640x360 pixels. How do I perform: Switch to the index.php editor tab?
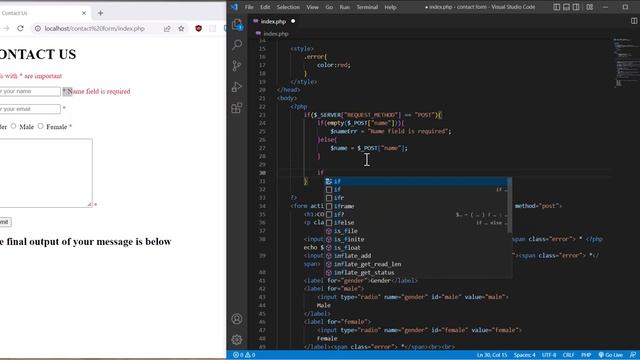tap(273, 21)
